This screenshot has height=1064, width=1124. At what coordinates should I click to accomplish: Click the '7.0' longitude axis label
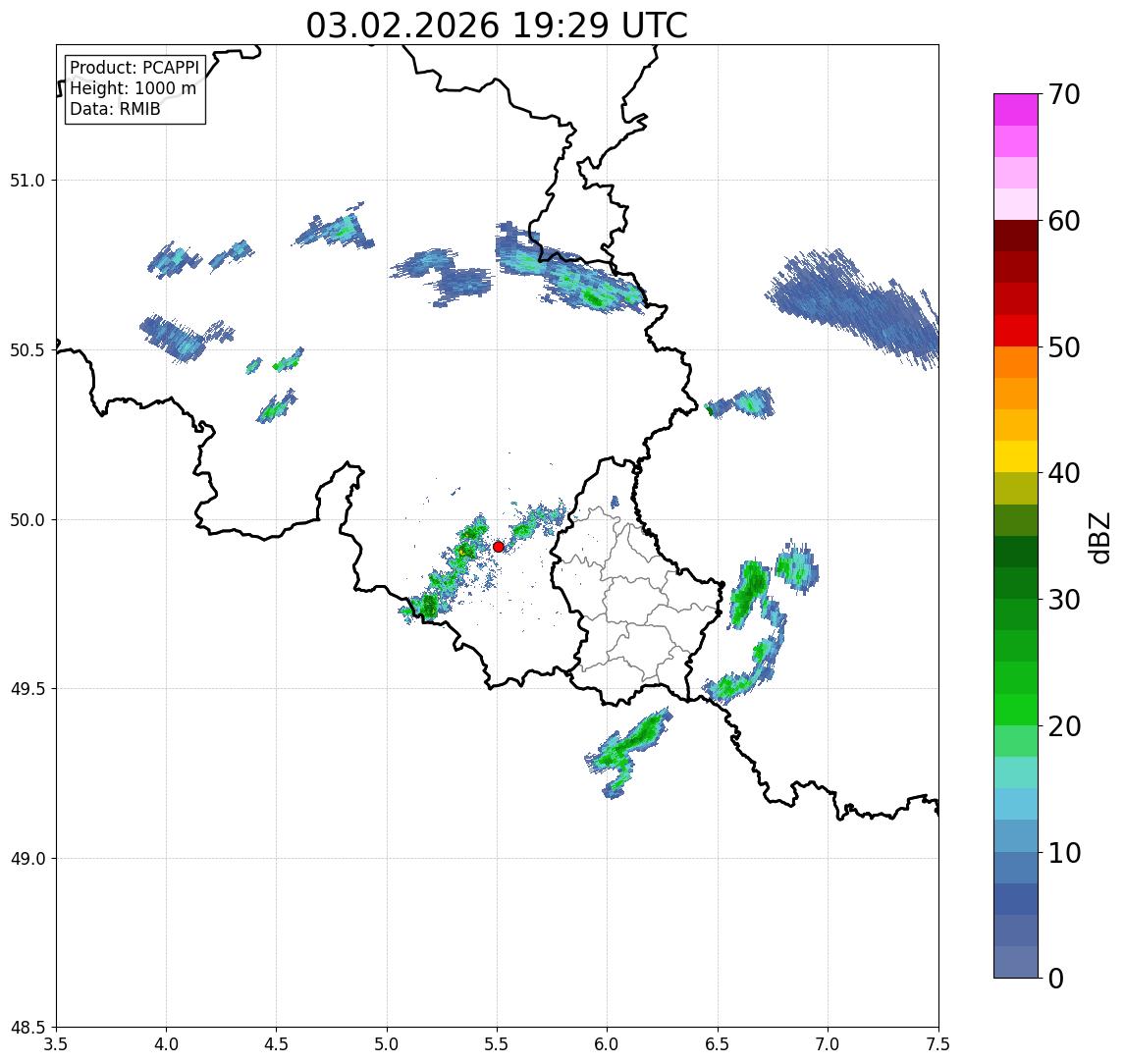(828, 1044)
